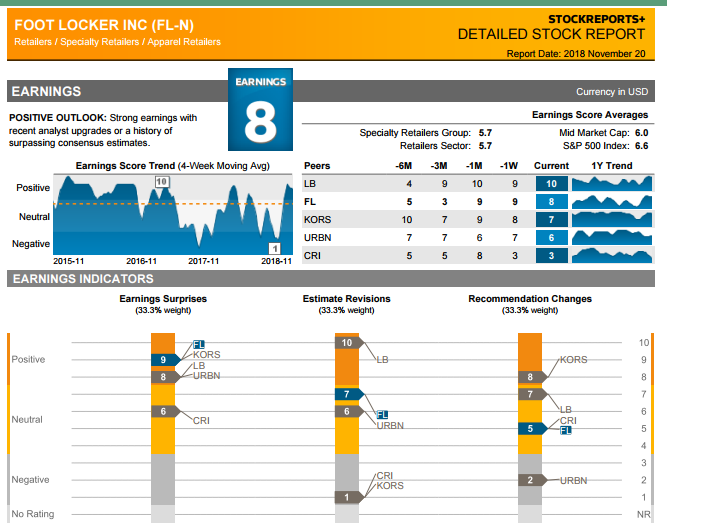Click the 'Current' column header

pos(551,166)
